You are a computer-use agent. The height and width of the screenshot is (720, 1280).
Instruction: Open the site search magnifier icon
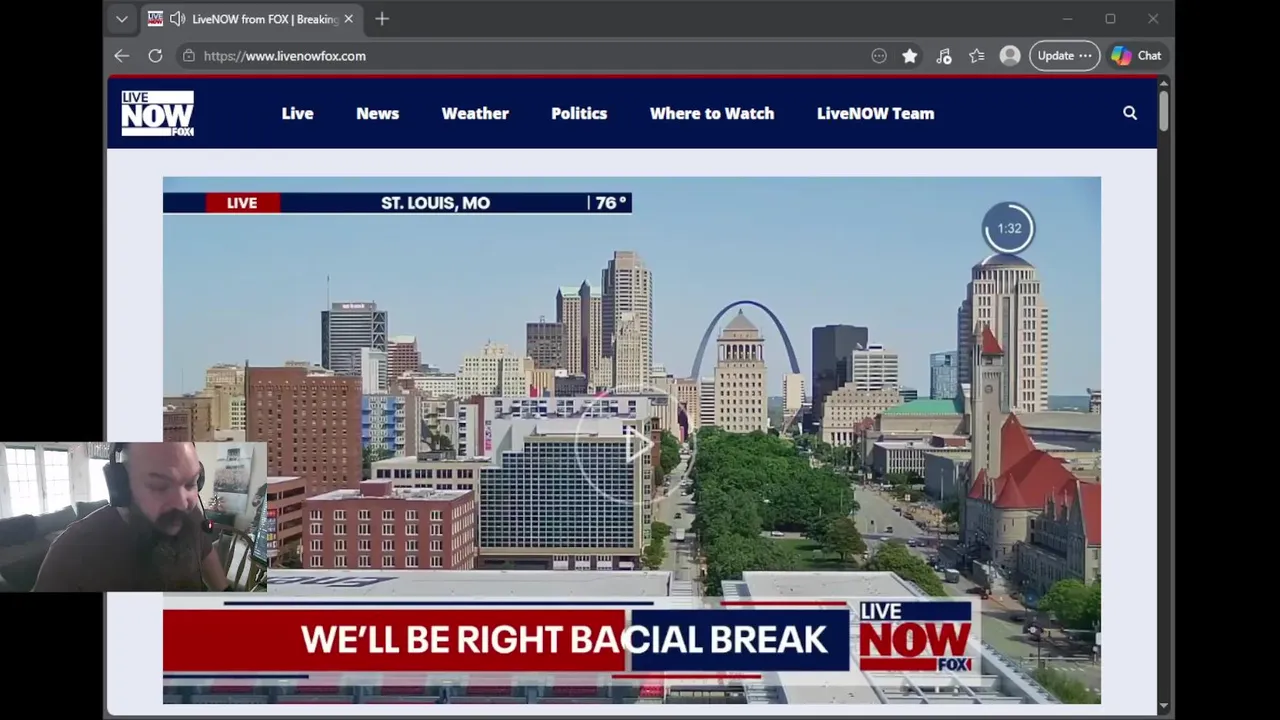point(1130,113)
